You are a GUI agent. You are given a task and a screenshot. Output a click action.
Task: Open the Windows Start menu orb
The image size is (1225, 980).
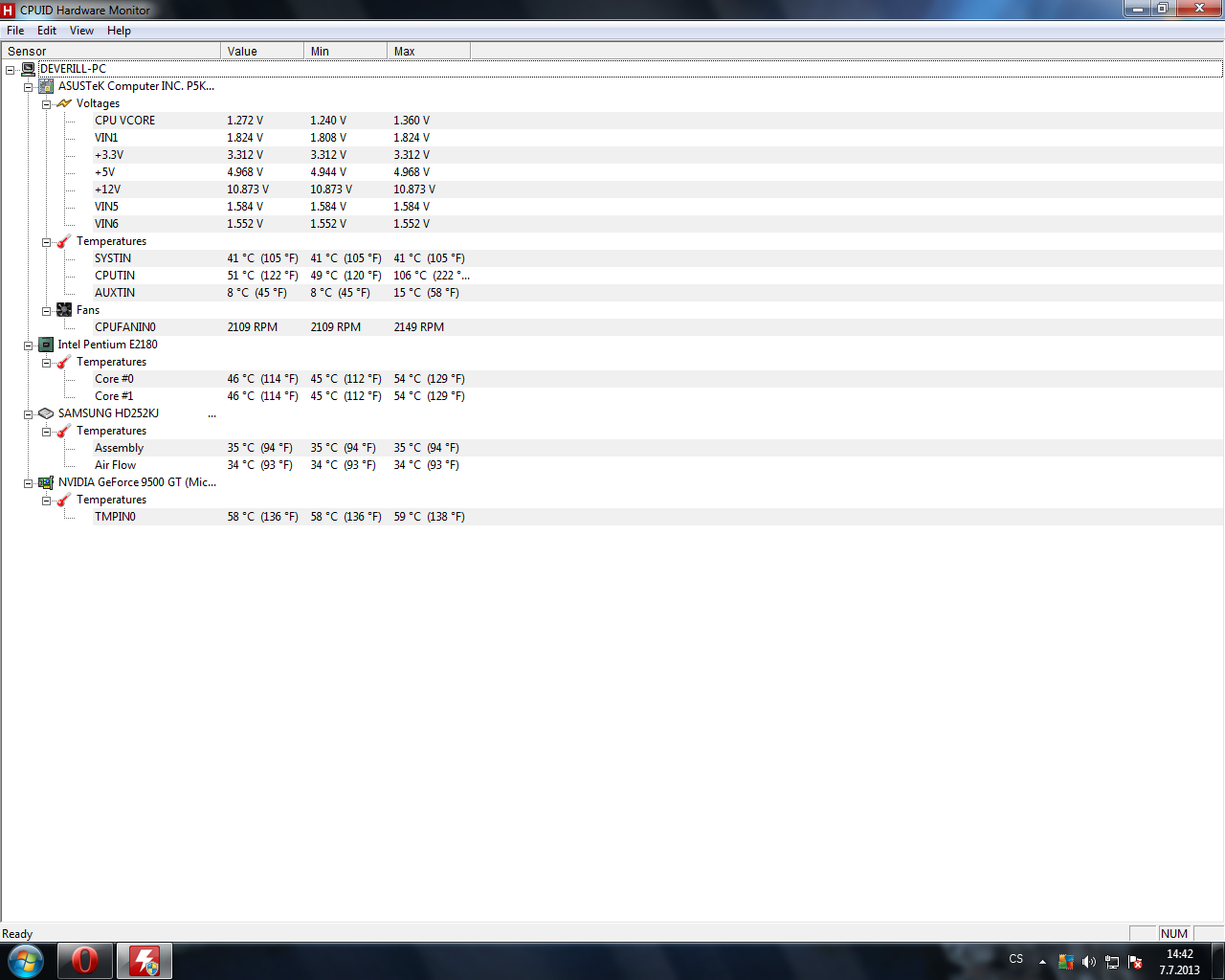[26, 961]
